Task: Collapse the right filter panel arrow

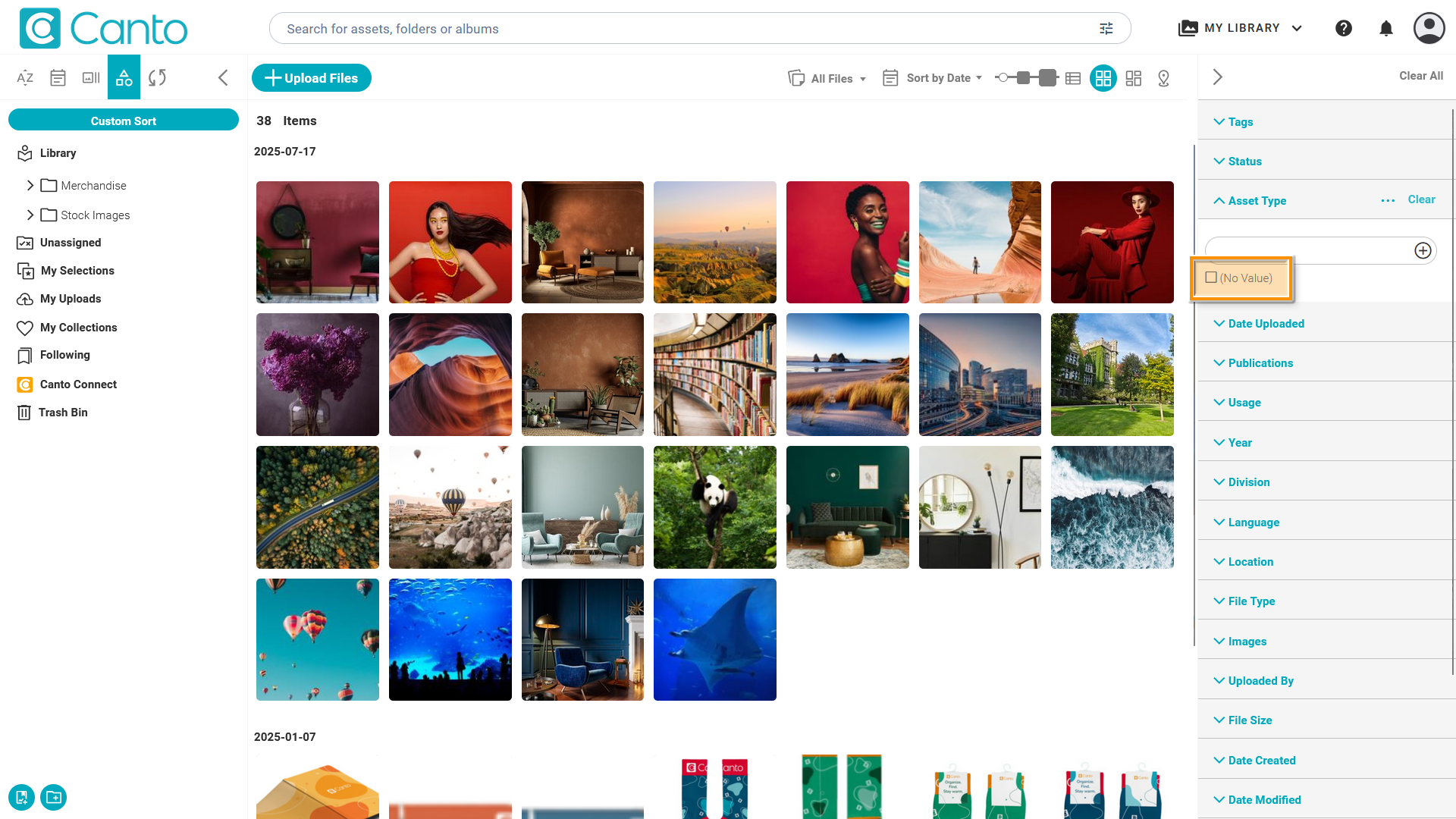Action: pos(1218,77)
